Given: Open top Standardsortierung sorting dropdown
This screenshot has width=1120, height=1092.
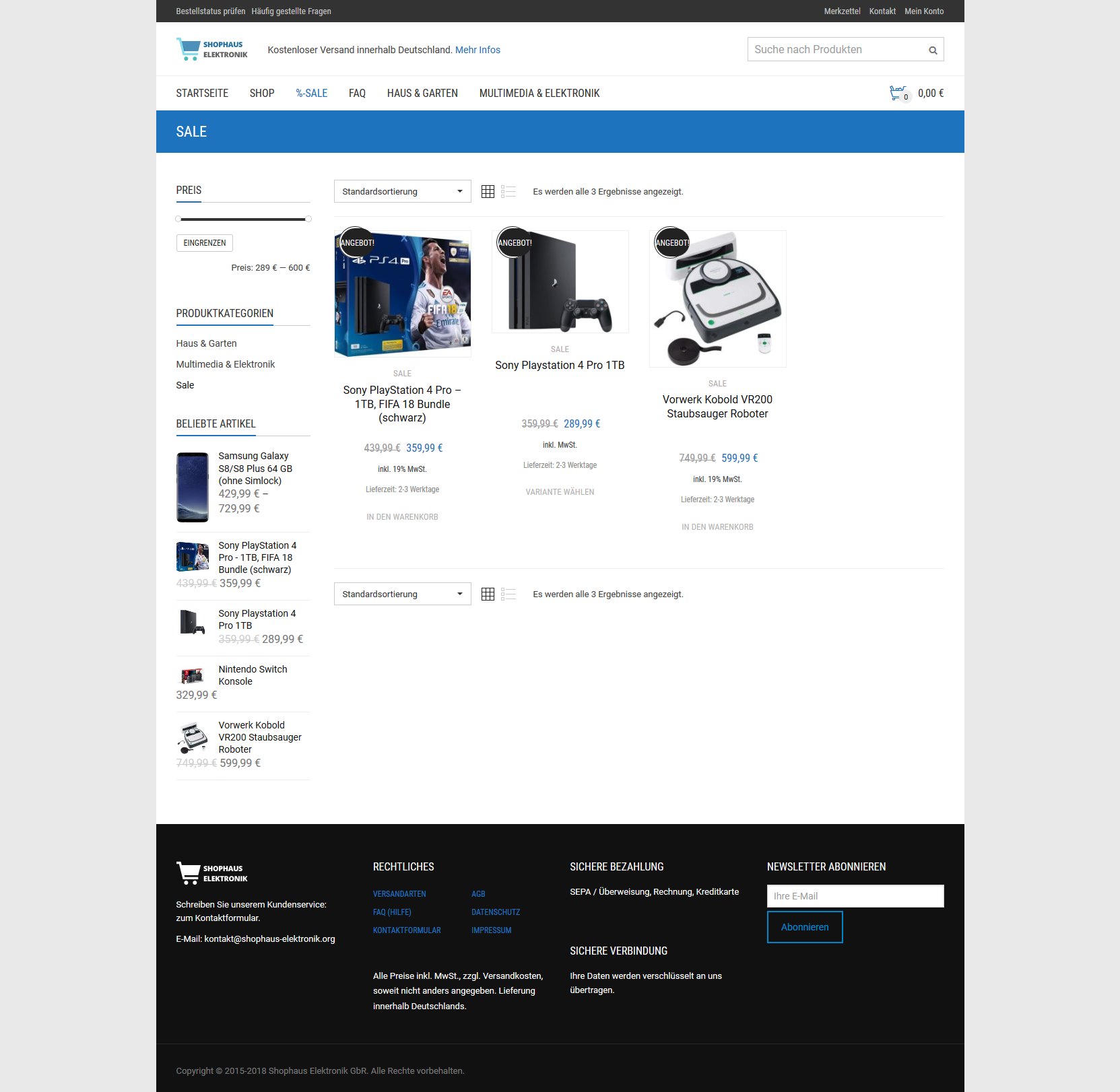Looking at the screenshot, I should (x=403, y=191).
